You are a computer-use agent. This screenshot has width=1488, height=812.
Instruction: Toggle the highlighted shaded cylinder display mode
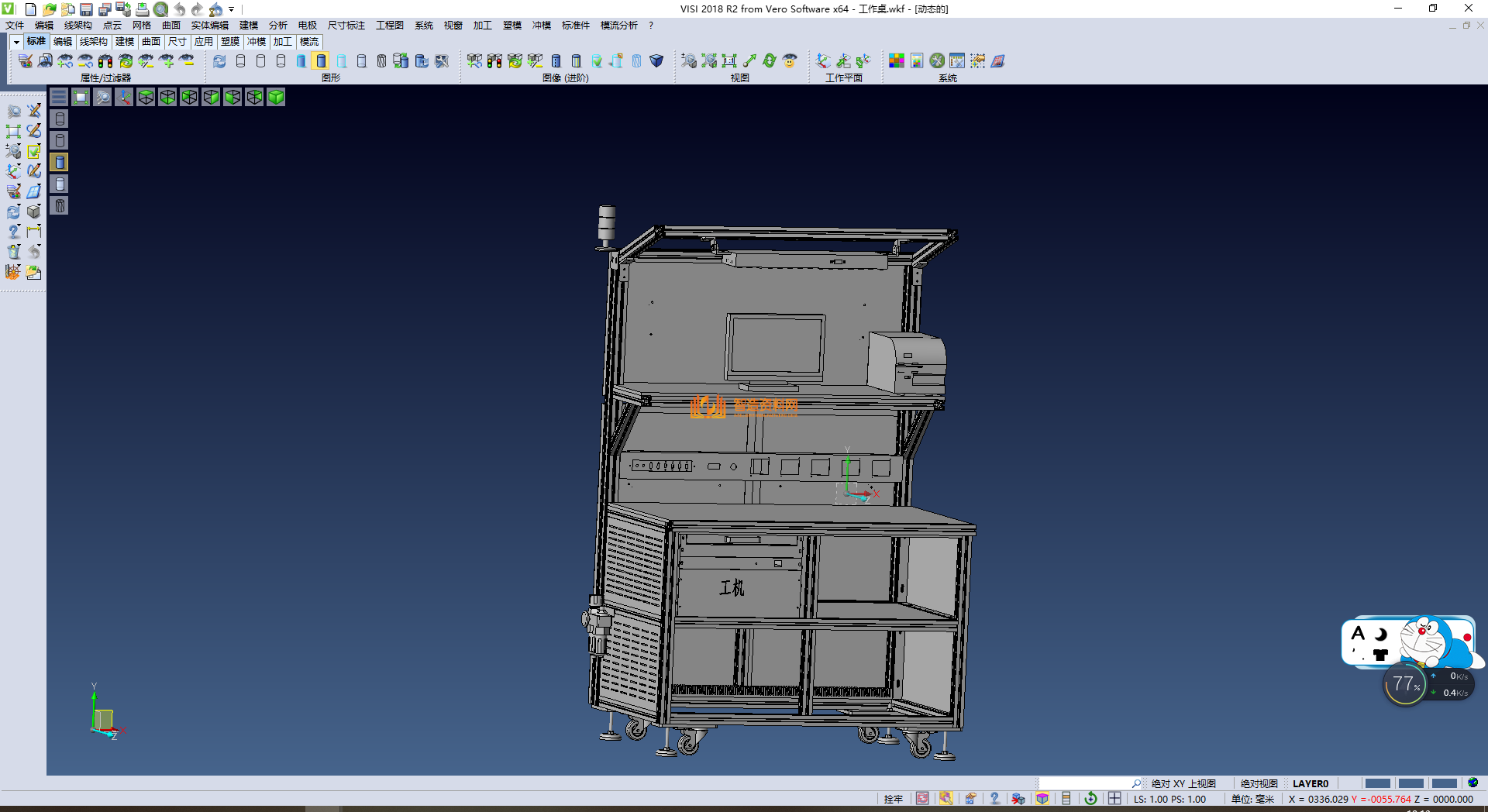321,60
